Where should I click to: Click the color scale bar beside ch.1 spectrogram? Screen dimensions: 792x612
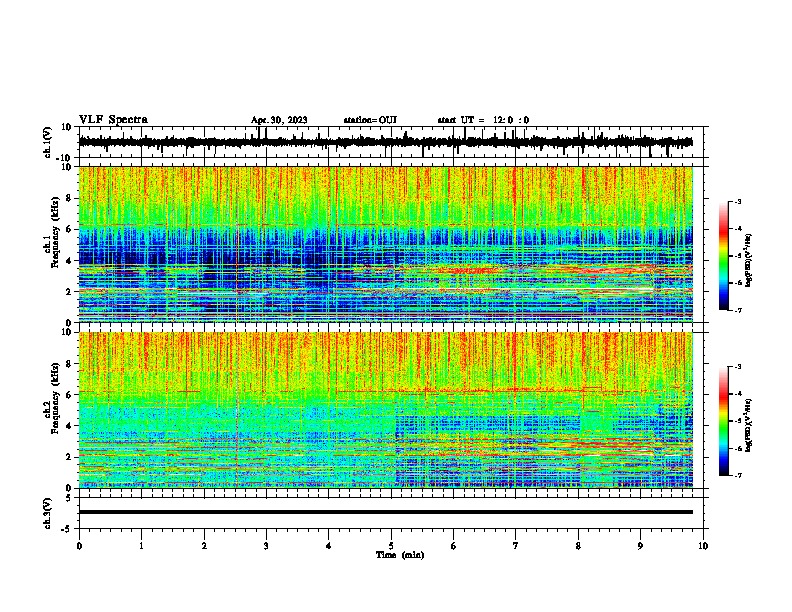[723, 256]
